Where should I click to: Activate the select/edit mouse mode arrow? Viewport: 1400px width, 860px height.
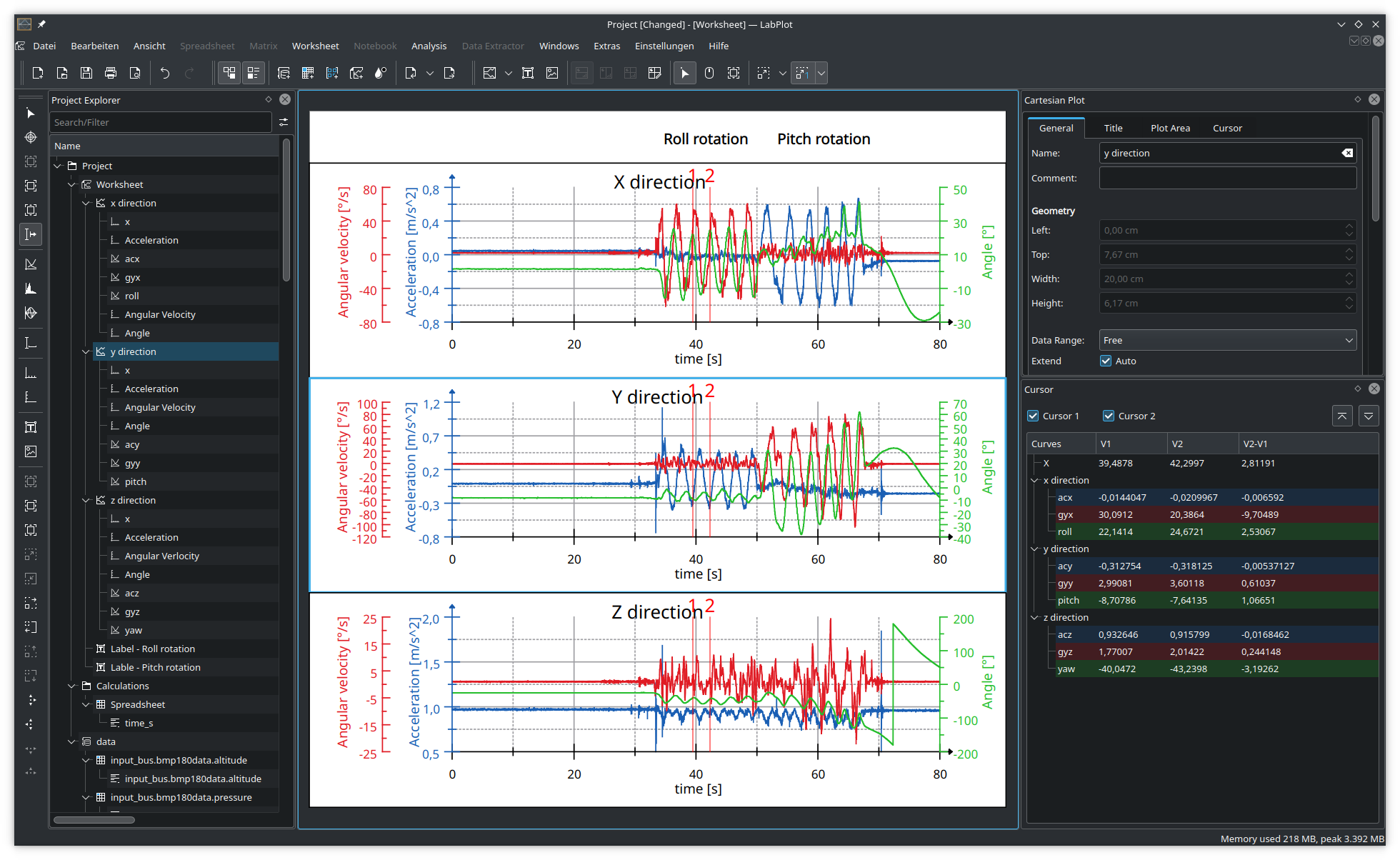[684, 73]
